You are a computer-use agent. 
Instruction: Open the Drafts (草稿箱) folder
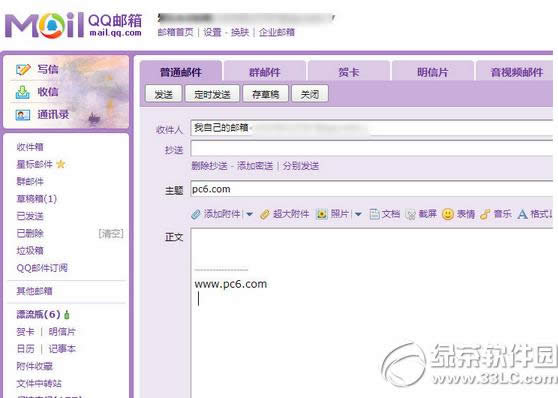click(37, 199)
